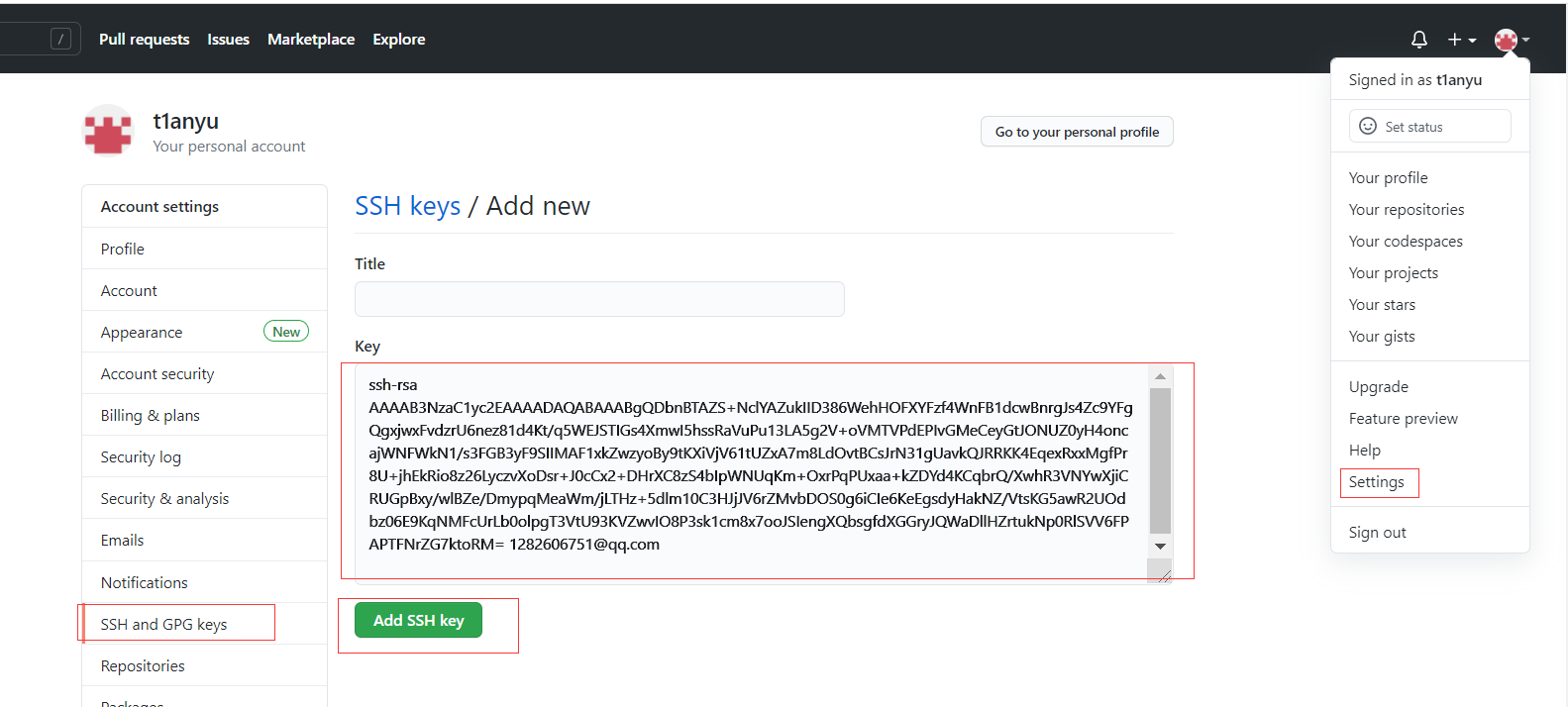Click the notifications bell icon
The image size is (1568, 707).
(x=1418, y=40)
